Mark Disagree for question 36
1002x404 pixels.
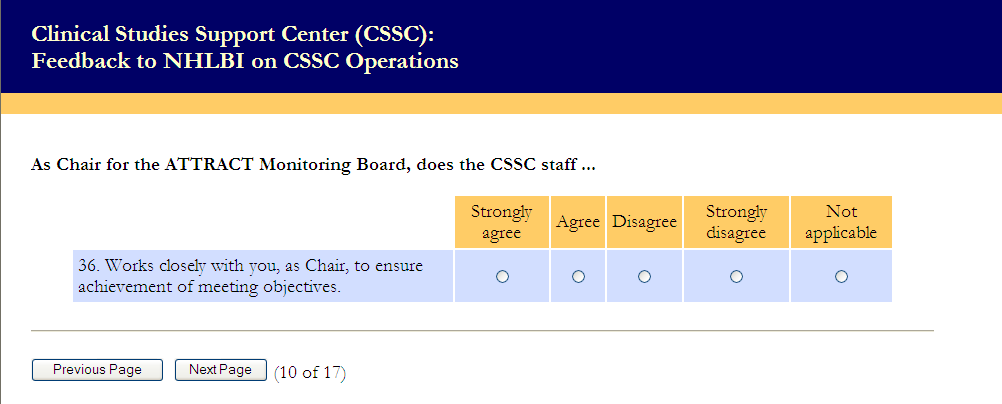pyautogui.click(x=644, y=276)
